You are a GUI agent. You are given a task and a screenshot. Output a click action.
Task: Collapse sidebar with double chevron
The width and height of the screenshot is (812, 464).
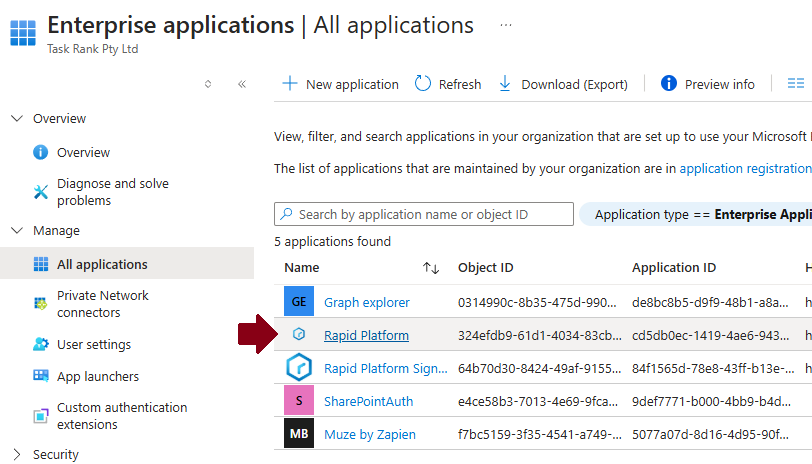click(x=242, y=84)
